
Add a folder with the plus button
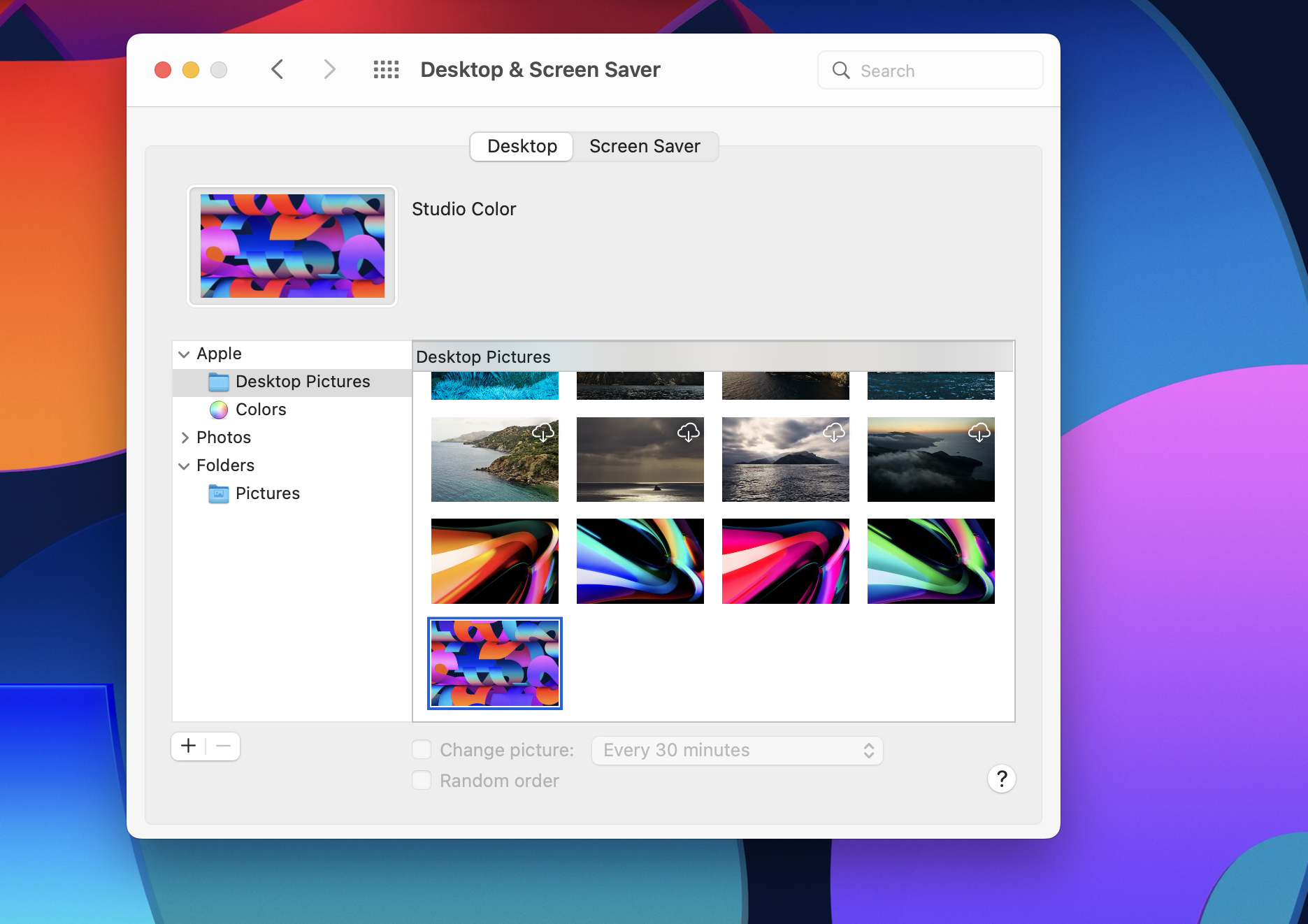point(188,746)
